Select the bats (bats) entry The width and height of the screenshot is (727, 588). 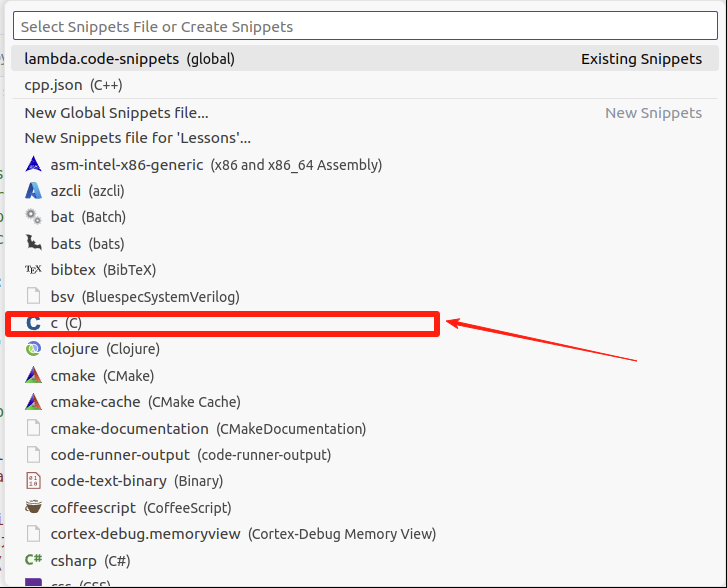click(x=365, y=243)
